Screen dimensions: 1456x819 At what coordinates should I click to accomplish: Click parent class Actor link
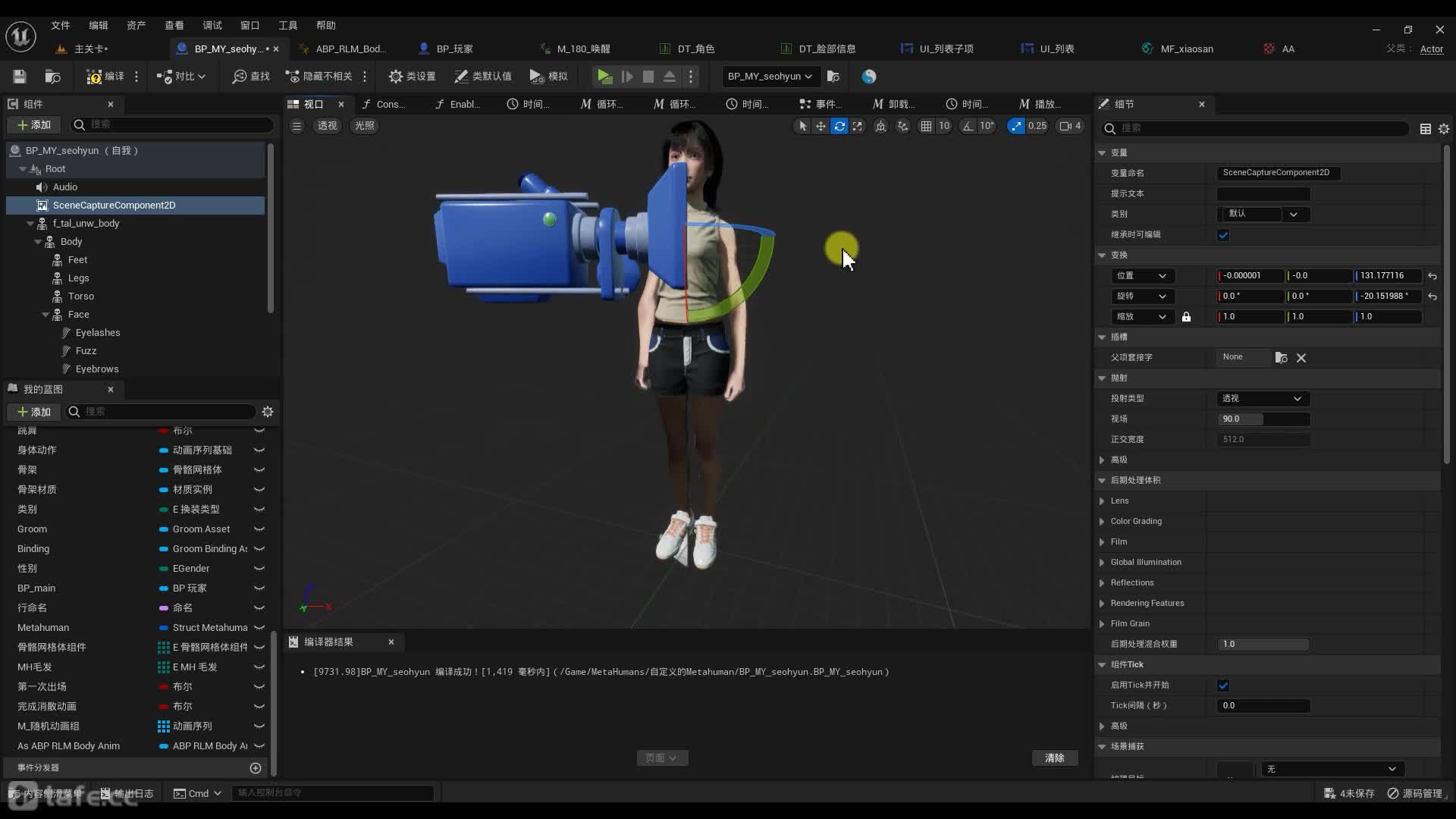1432,49
